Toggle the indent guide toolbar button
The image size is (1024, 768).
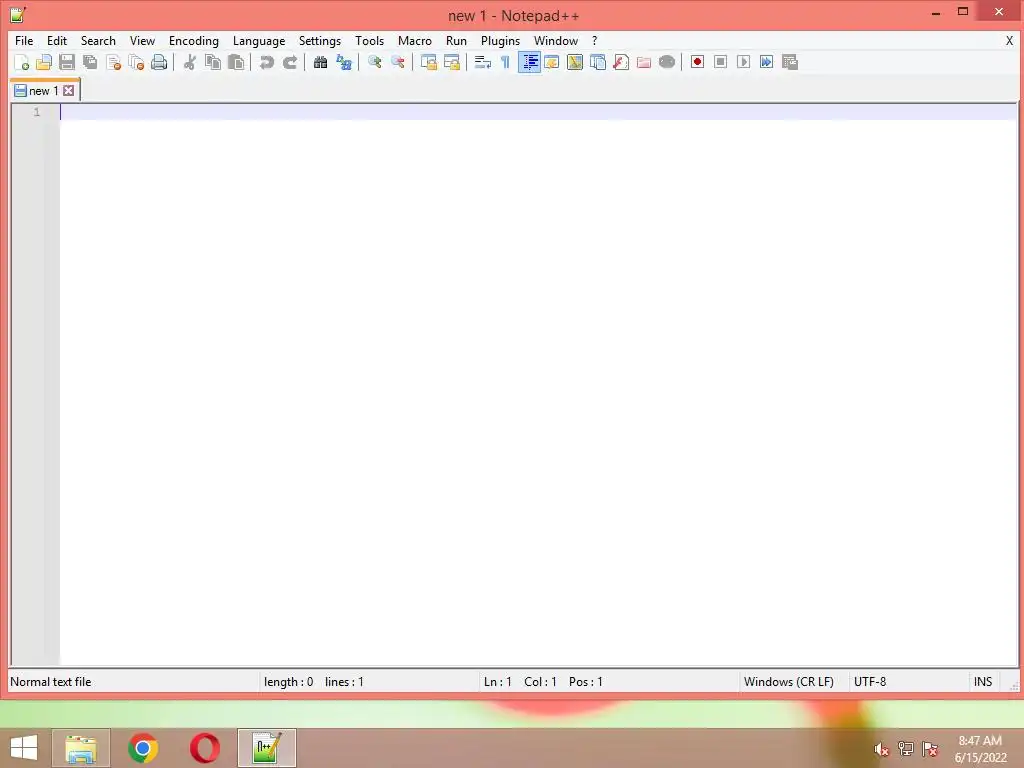coord(529,62)
